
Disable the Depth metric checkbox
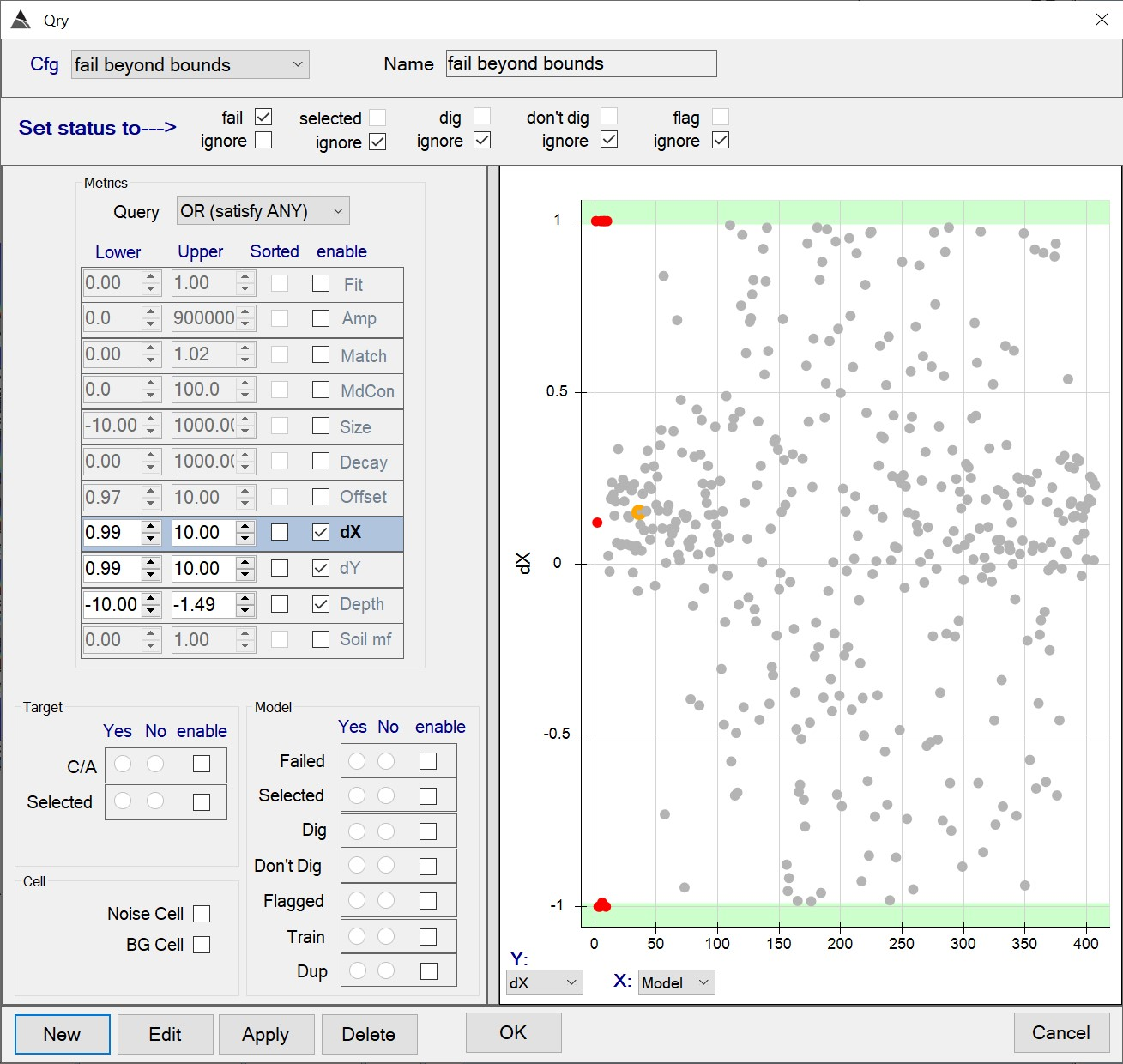[321, 604]
